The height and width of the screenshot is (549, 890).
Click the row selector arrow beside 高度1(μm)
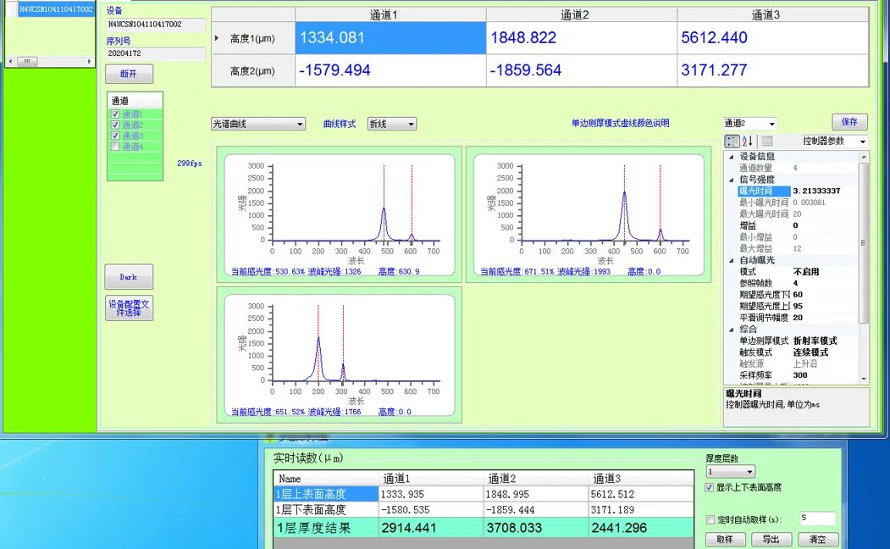pyautogui.click(x=216, y=38)
